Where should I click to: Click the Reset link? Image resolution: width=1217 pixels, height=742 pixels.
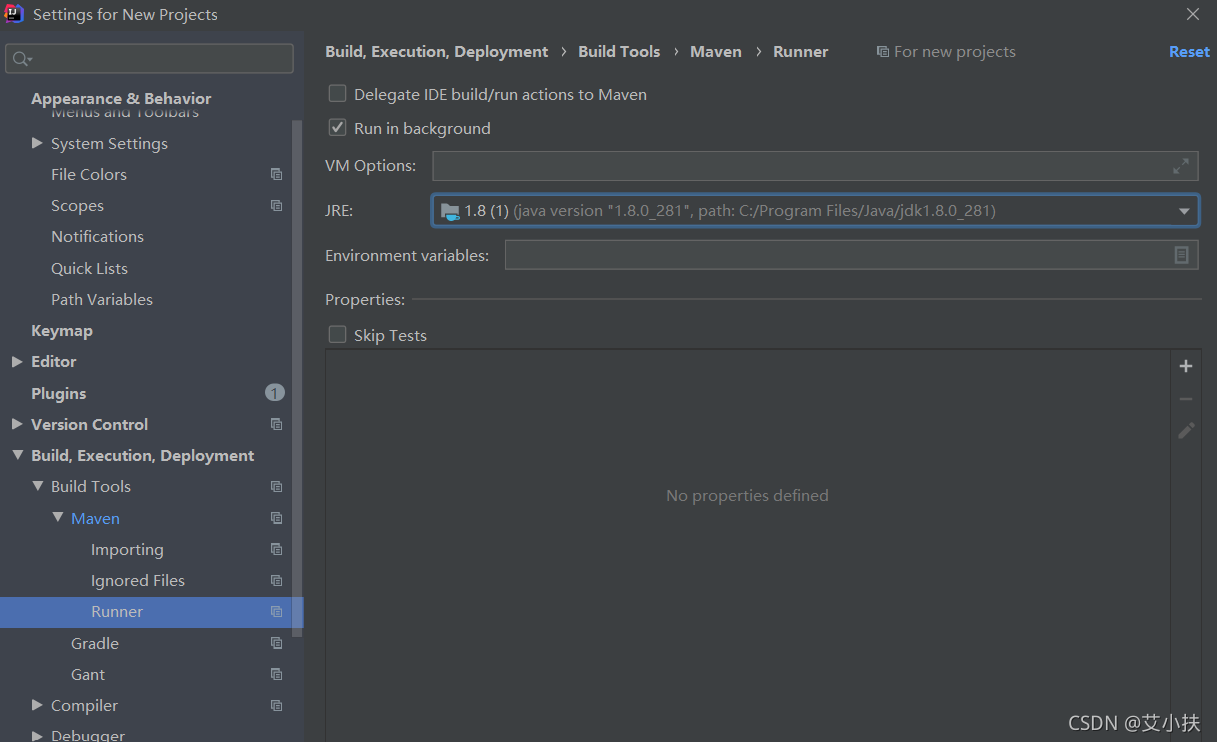pyautogui.click(x=1189, y=52)
